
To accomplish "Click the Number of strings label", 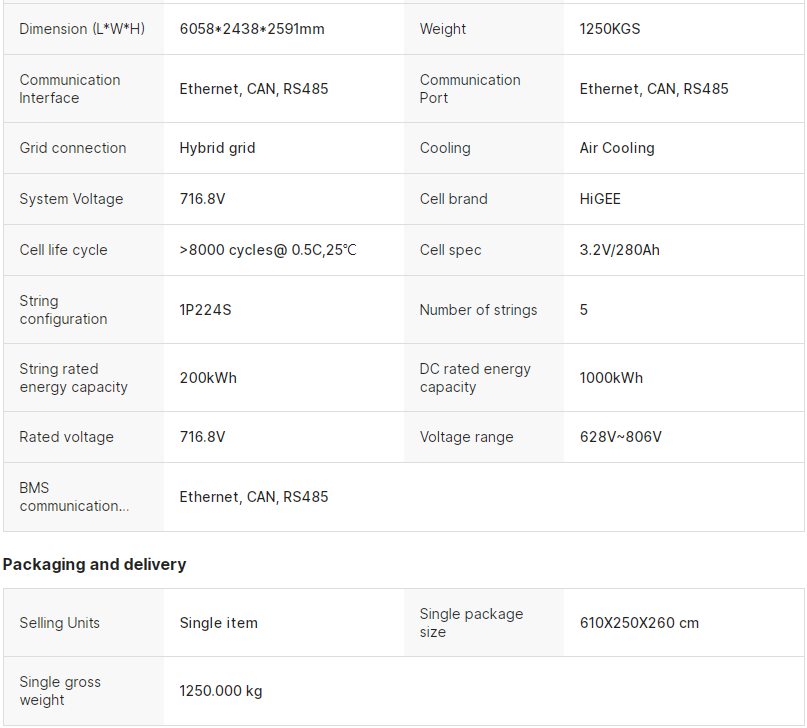I will coord(478,310).
